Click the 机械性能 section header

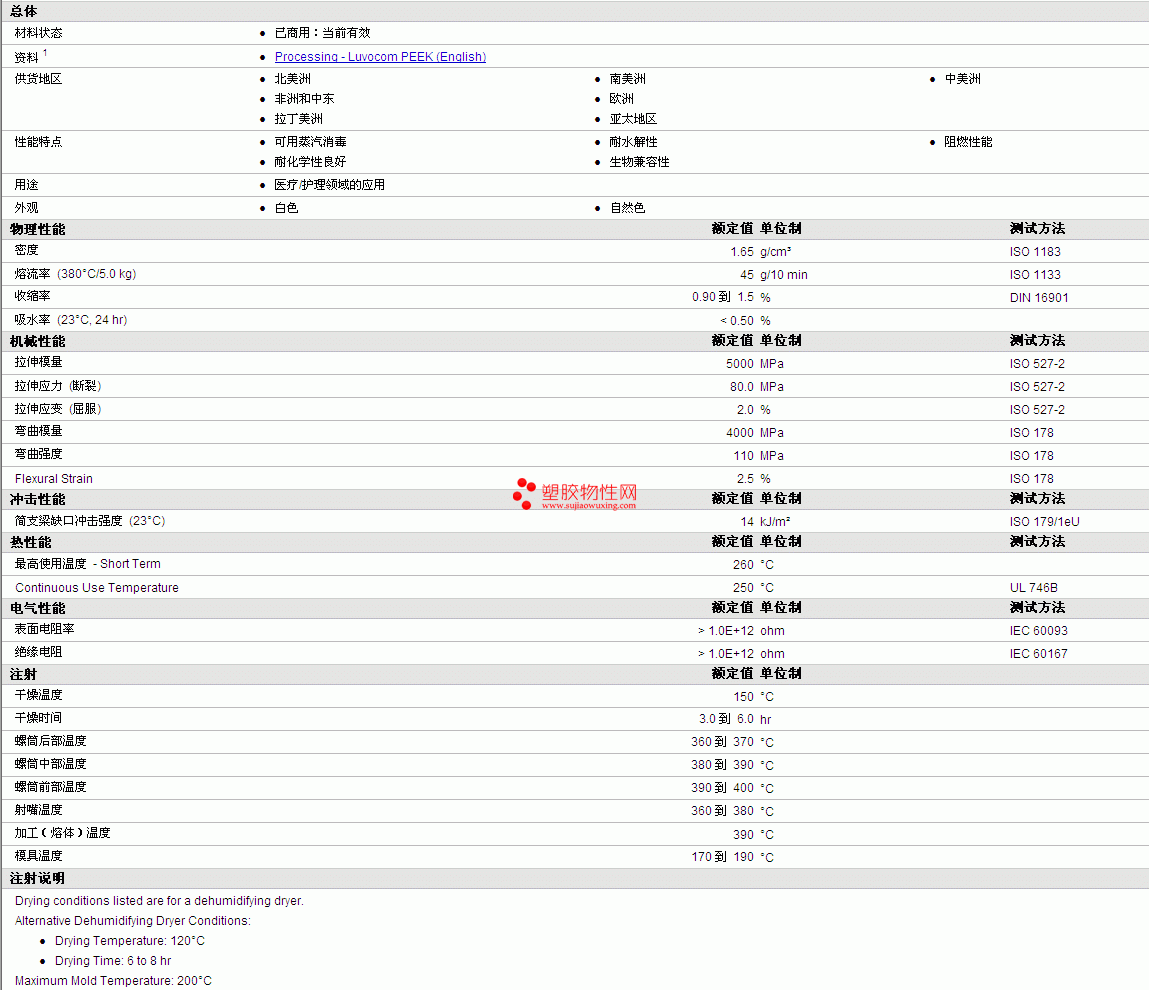[37, 341]
